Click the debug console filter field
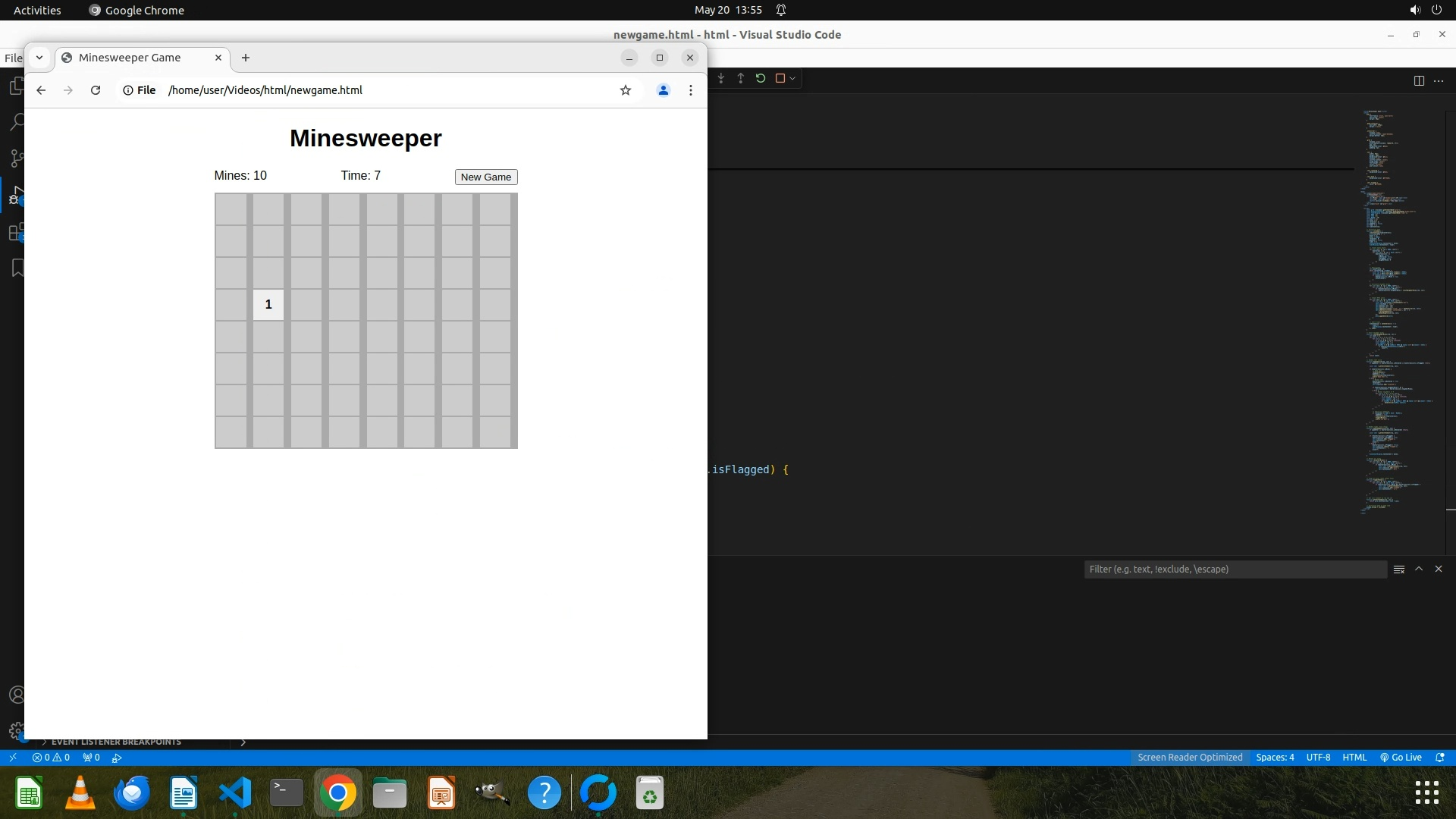 pyautogui.click(x=1235, y=570)
